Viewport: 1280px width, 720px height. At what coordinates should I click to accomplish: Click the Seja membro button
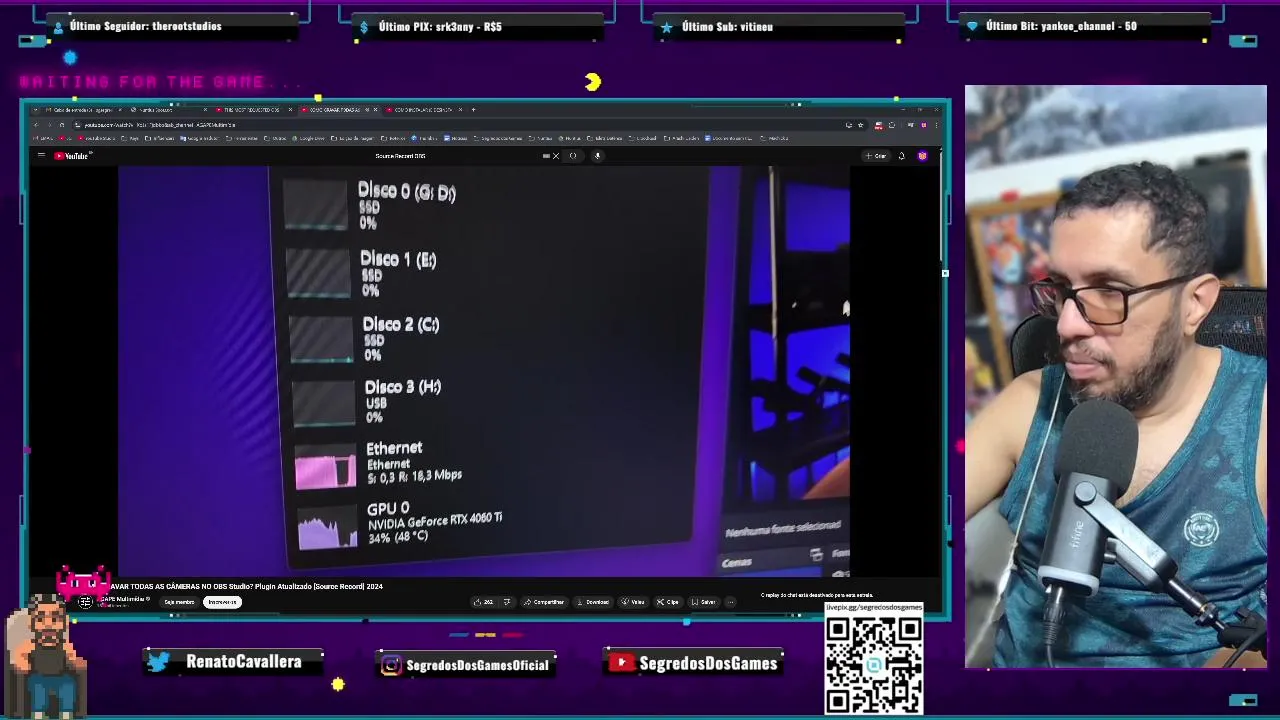tap(179, 602)
